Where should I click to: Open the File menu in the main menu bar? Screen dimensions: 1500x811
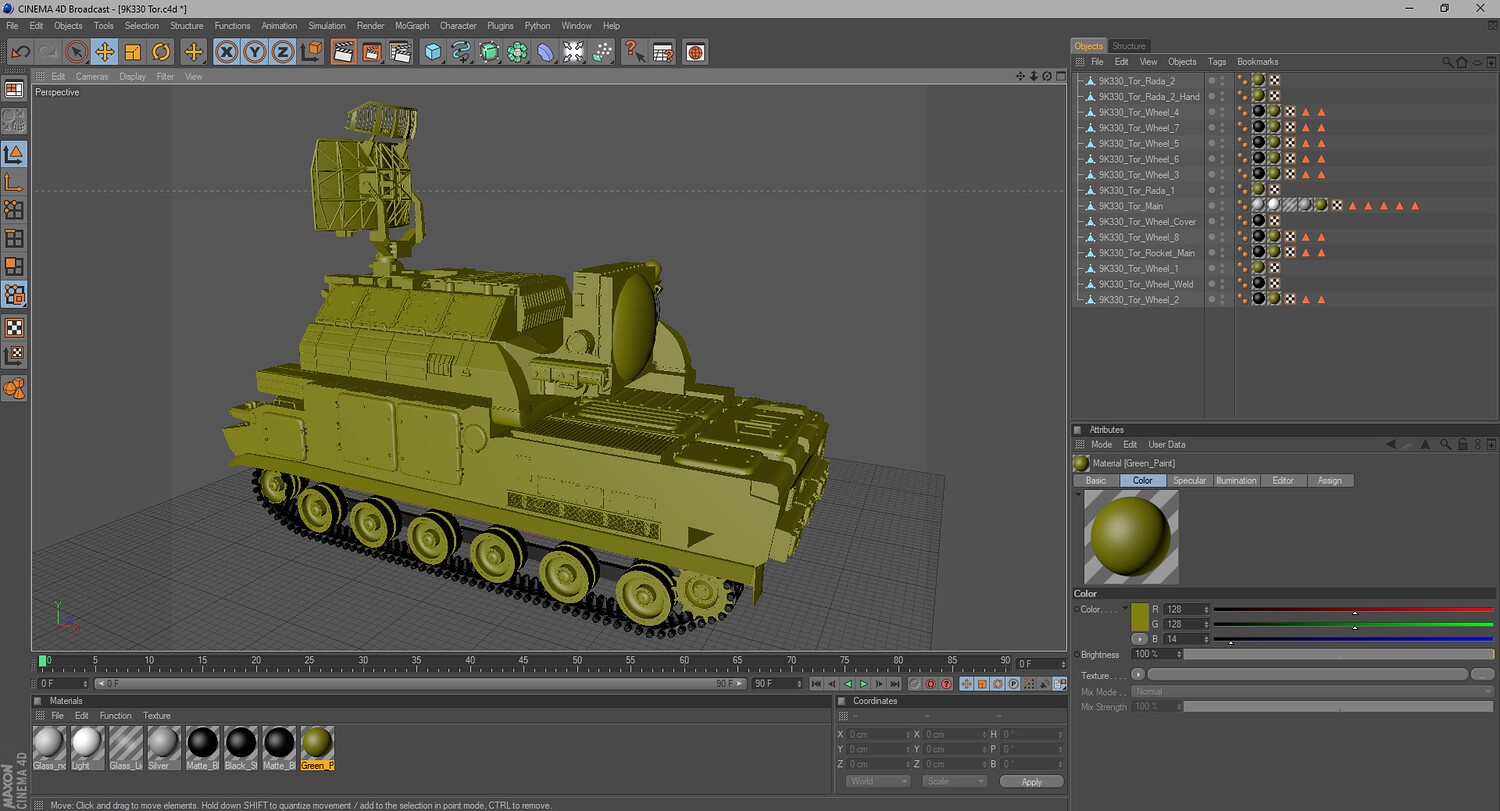click(13, 26)
